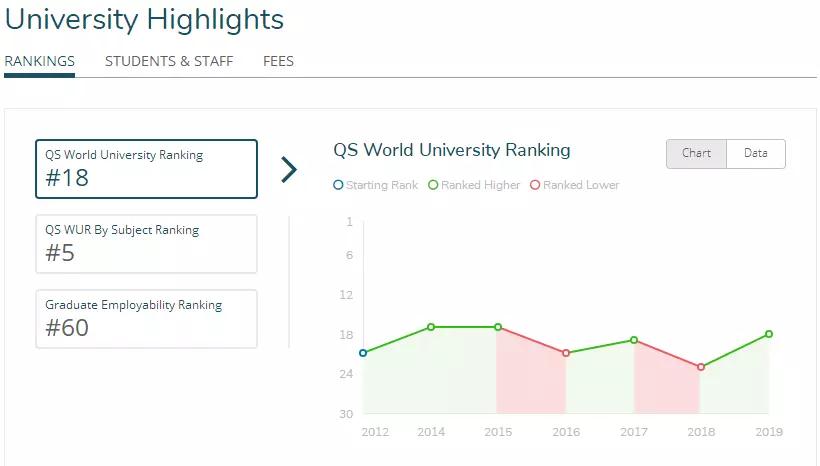Click the y-axis label 12
The height and width of the screenshot is (466, 820).
click(x=346, y=295)
